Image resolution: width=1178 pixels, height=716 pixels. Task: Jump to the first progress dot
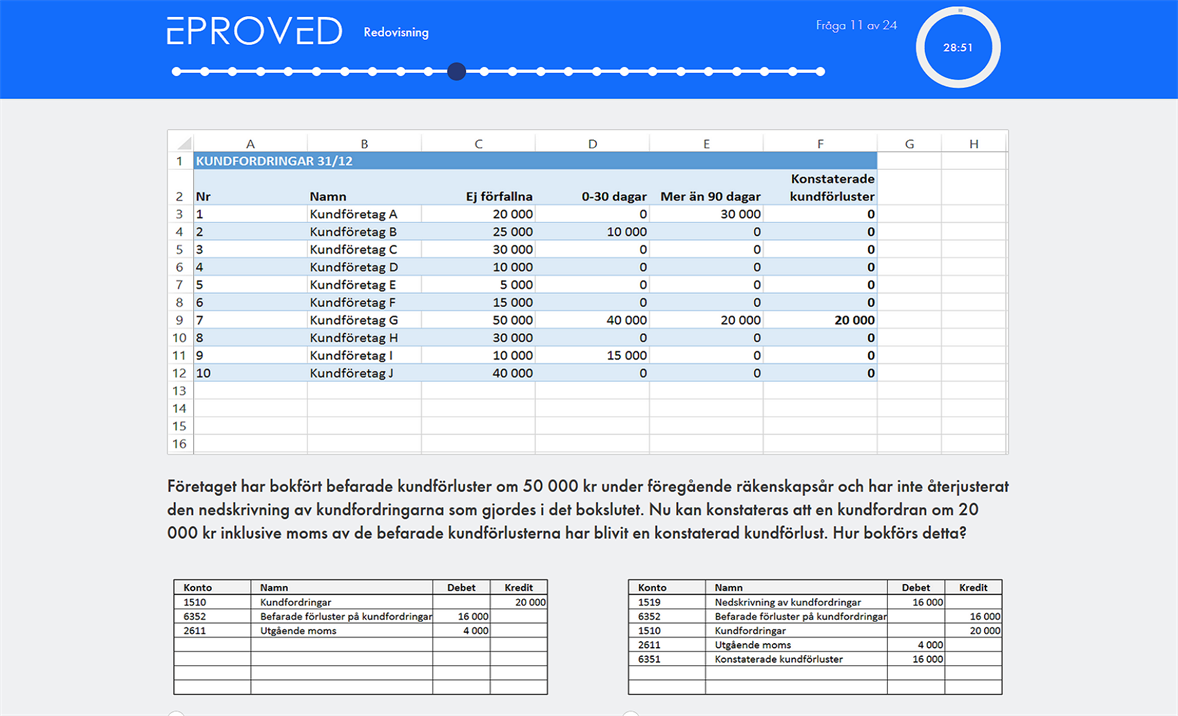coord(177,71)
